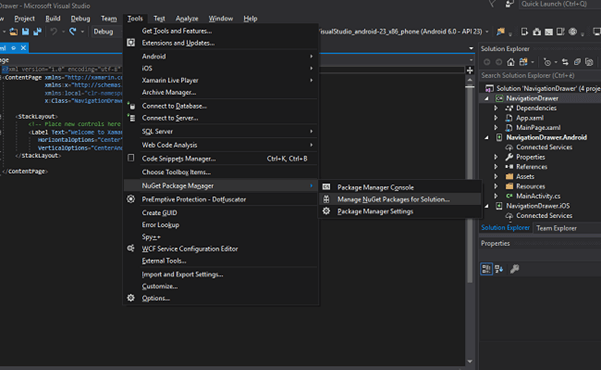This screenshot has height=370, width=601.
Task: Click the Redo toolbar icon
Action: click(x=72, y=31)
